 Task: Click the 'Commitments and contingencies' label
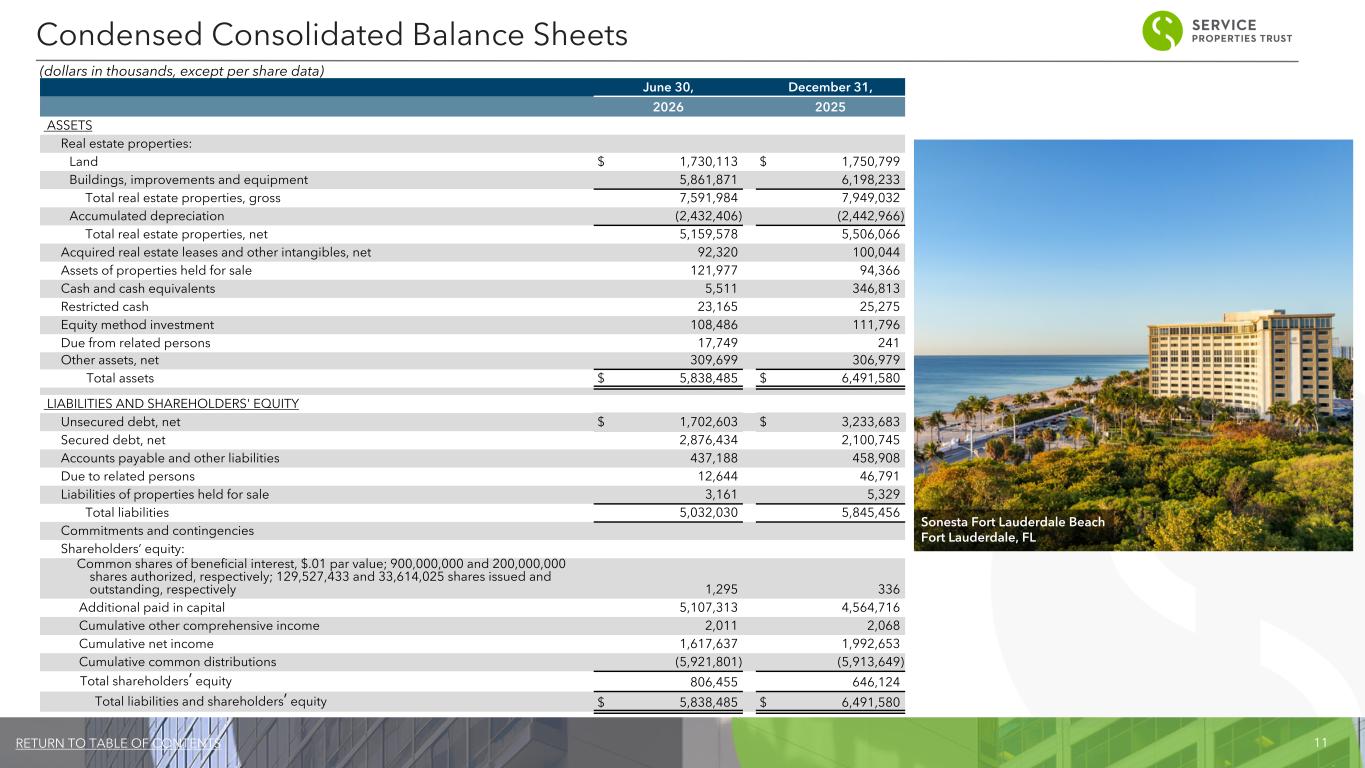coord(157,530)
